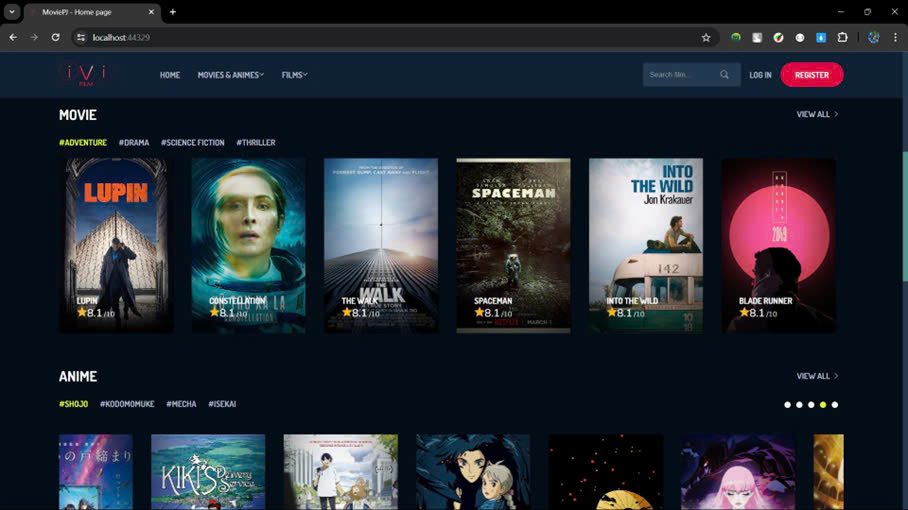908x510 pixels.
Task: Select the #SCIENCE FICTION movie tag
Action: (192, 142)
